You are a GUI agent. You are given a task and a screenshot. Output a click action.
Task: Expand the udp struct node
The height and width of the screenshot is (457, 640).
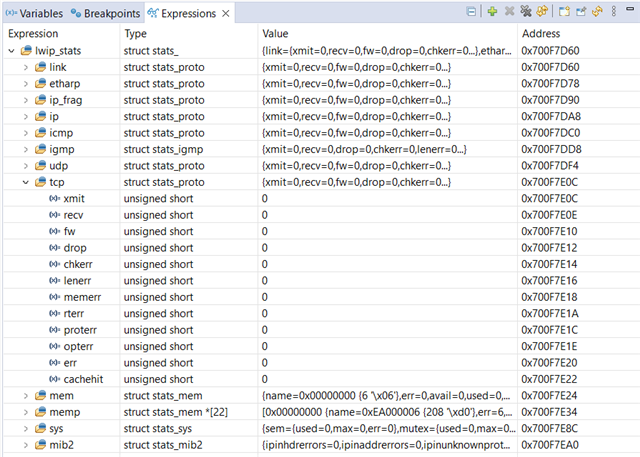pyautogui.click(x=26, y=166)
